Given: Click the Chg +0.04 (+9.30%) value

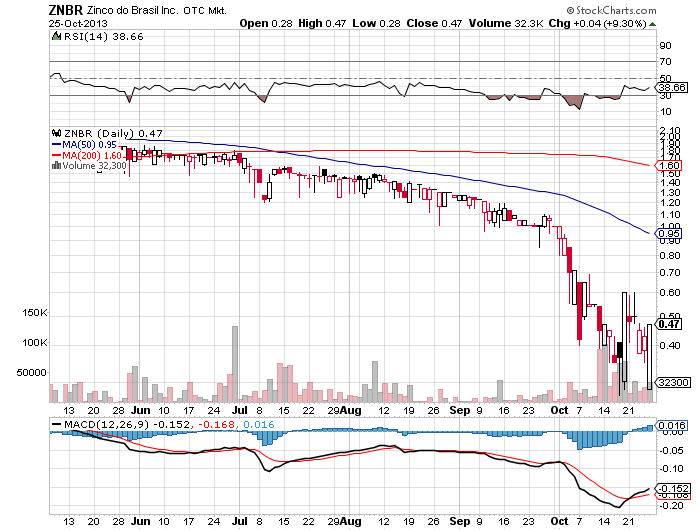Looking at the screenshot, I should [x=597, y=23].
